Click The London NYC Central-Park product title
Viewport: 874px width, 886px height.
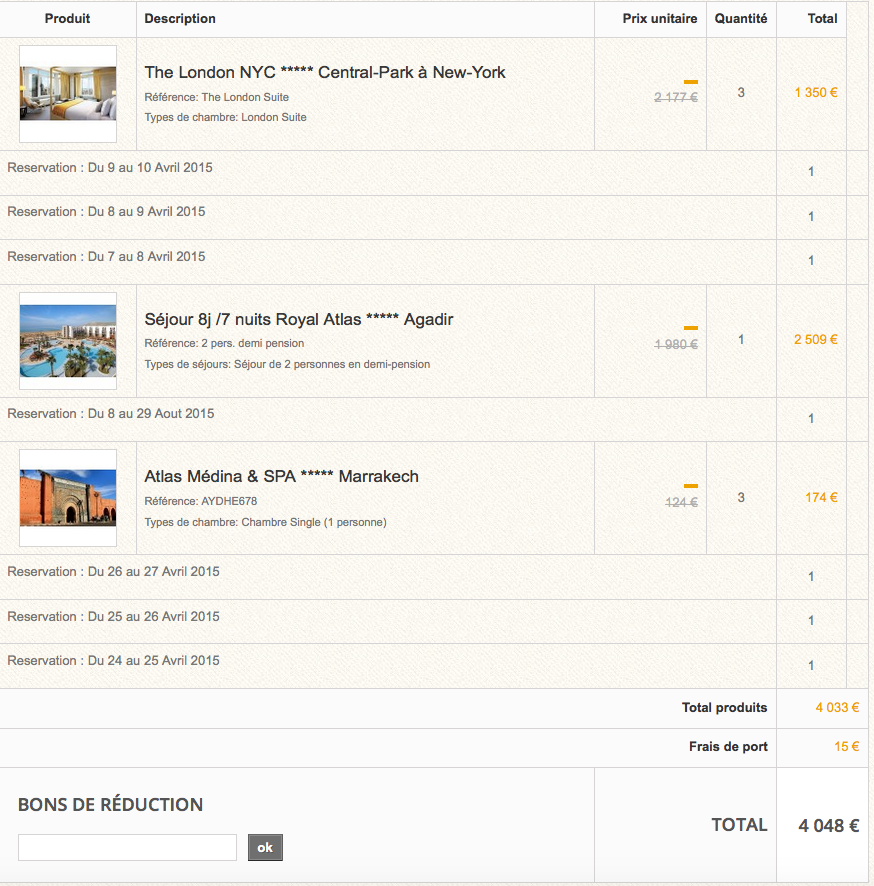(325, 72)
